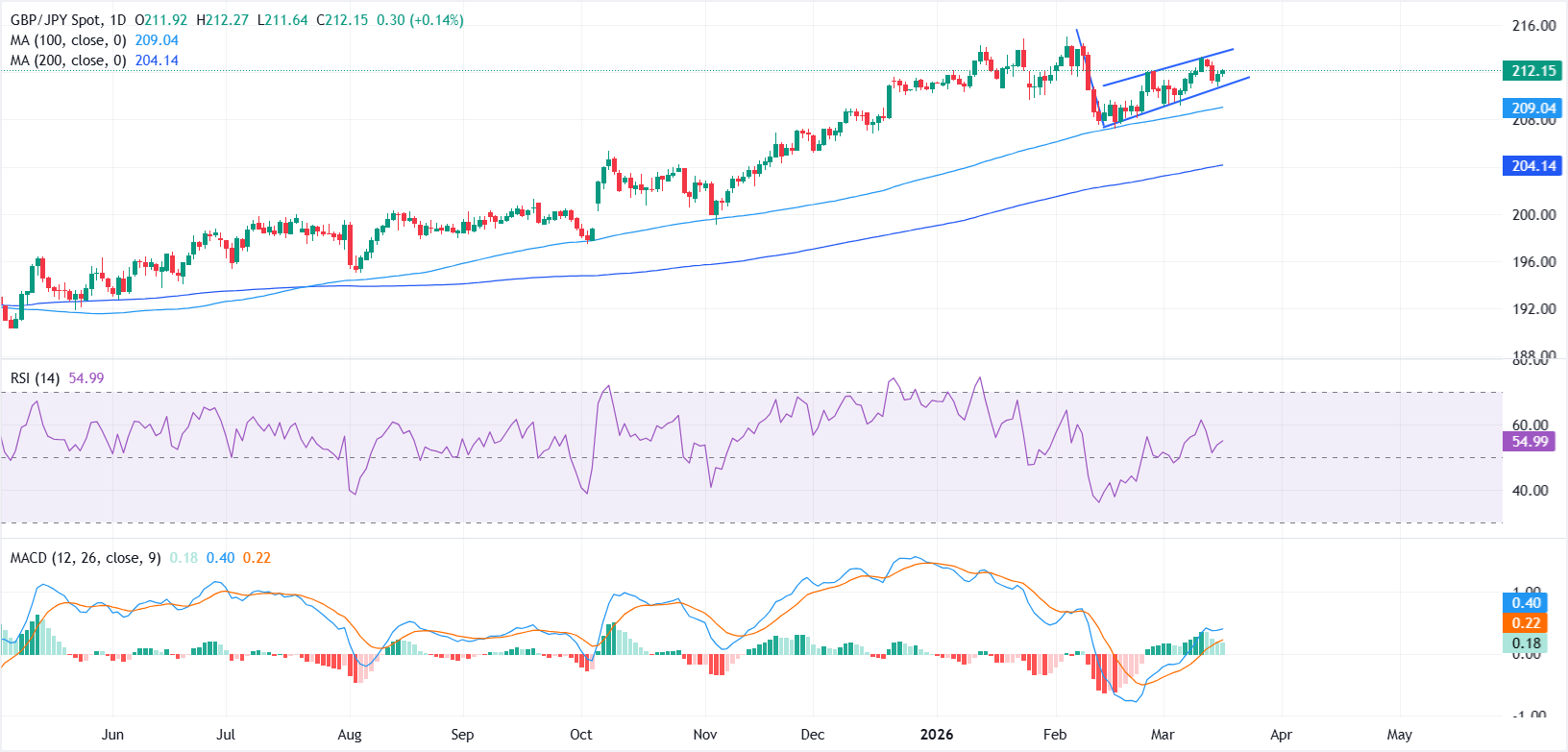This screenshot has width=1568, height=752.
Task: Open the MACD (12, 26, close, 9) legend
Action: tap(86, 558)
